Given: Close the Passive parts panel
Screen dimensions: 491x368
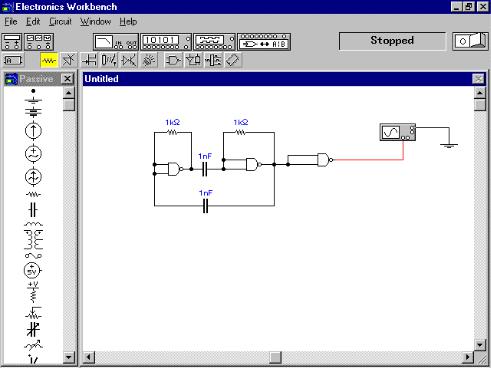Looking at the screenshot, I should [68, 79].
